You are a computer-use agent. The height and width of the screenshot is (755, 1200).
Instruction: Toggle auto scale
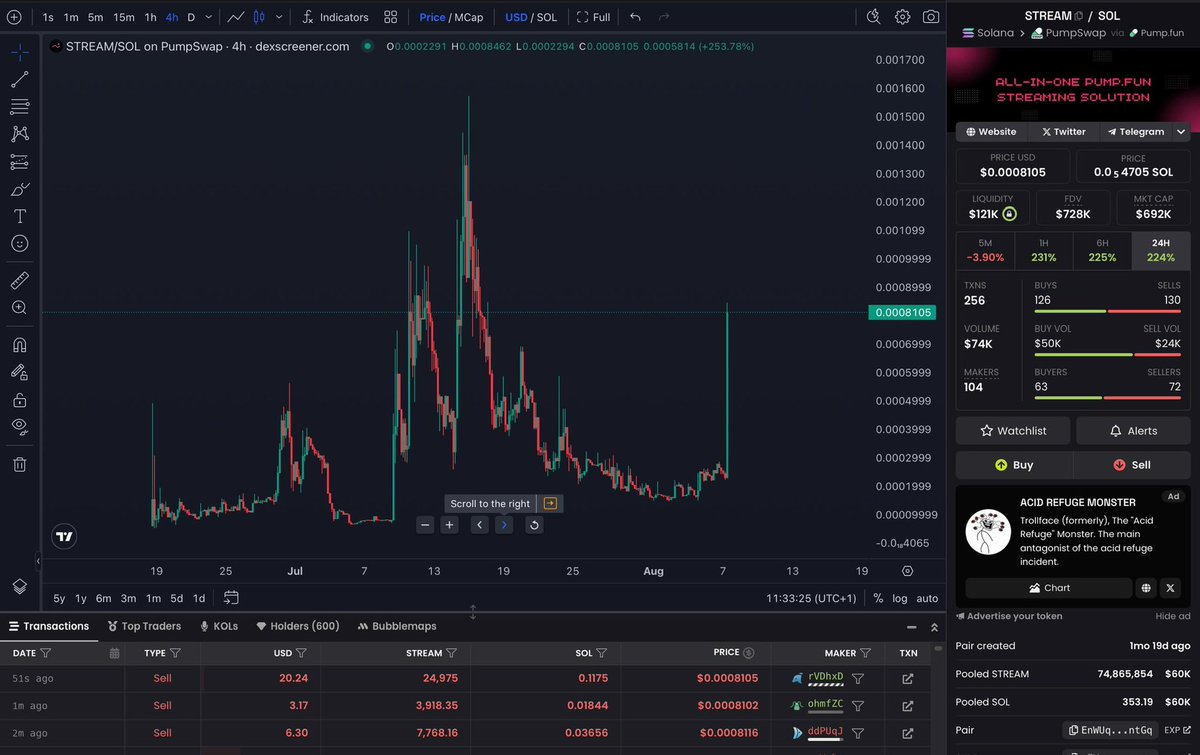pos(927,598)
